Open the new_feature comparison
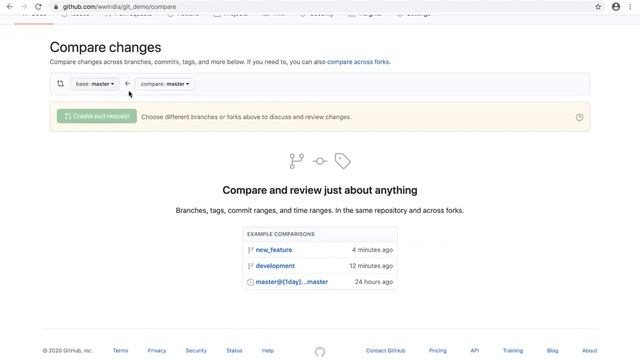The image size is (640, 360). (274, 250)
